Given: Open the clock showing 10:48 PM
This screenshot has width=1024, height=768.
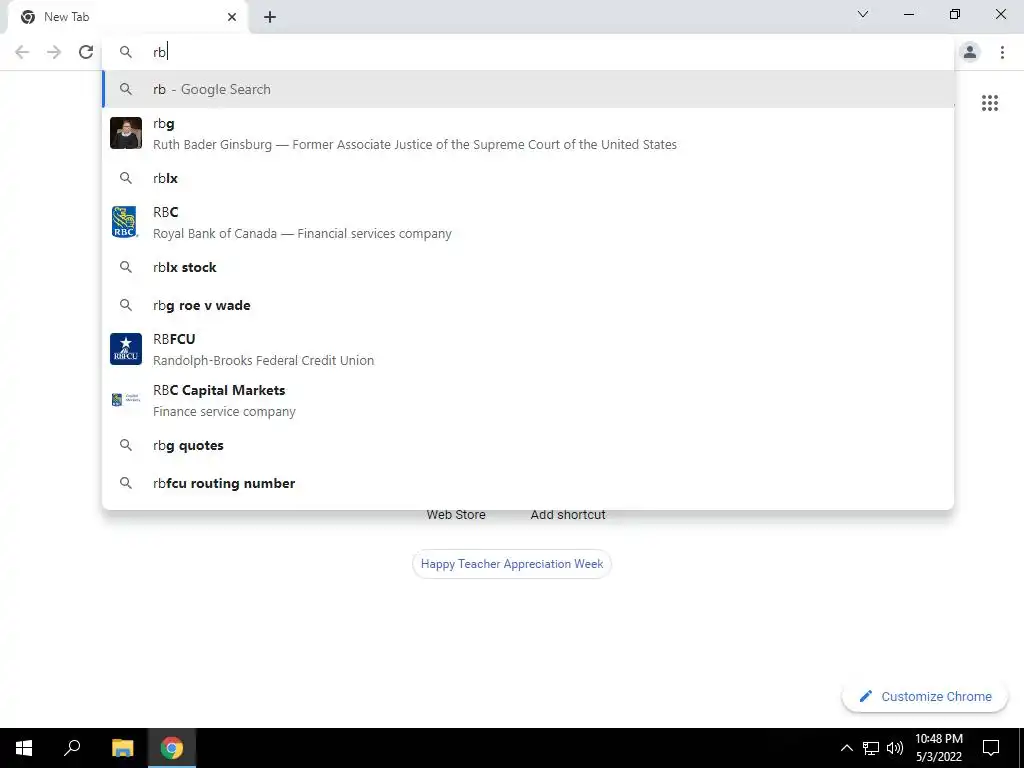Looking at the screenshot, I should pos(938,748).
